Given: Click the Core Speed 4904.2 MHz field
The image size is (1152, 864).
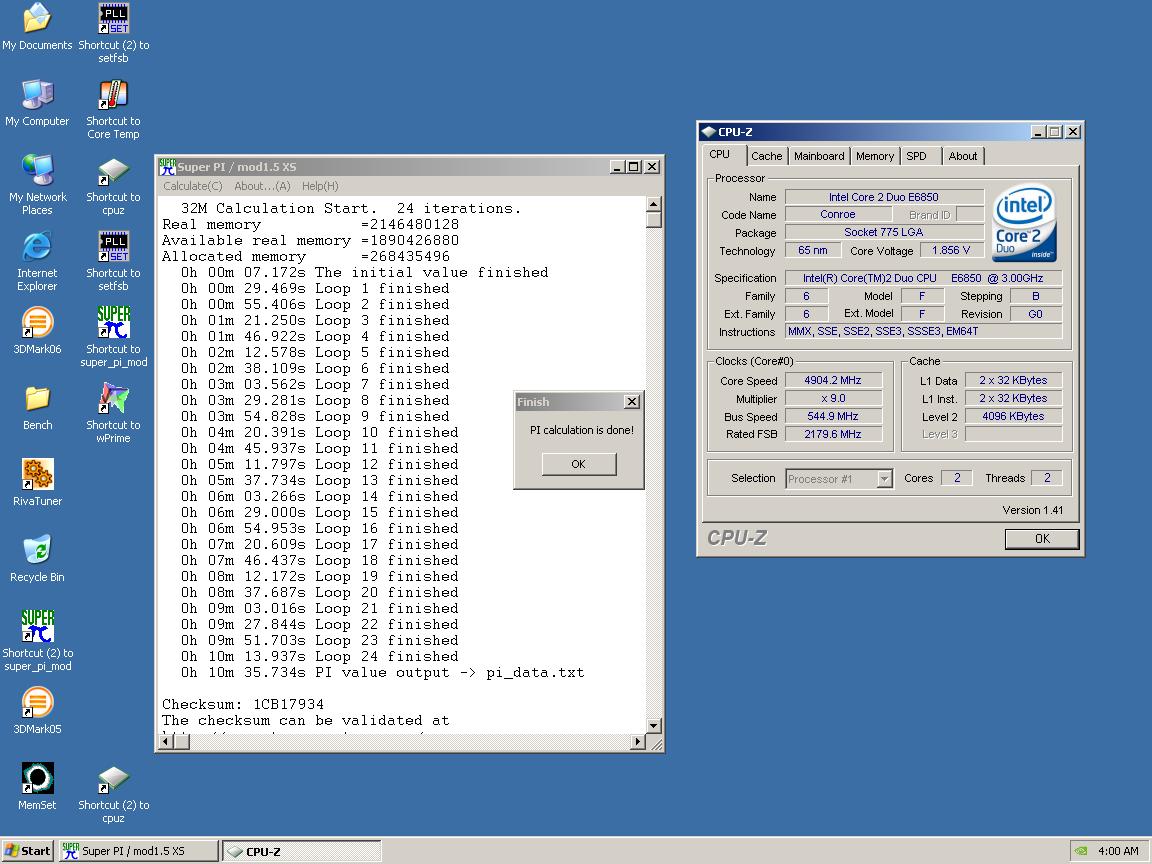Looking at the screenshot, I should pos(833,381).
